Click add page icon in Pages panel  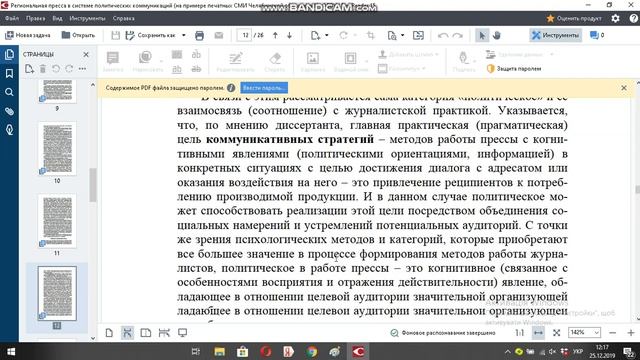pyautogui.click(x=29, y=69)
